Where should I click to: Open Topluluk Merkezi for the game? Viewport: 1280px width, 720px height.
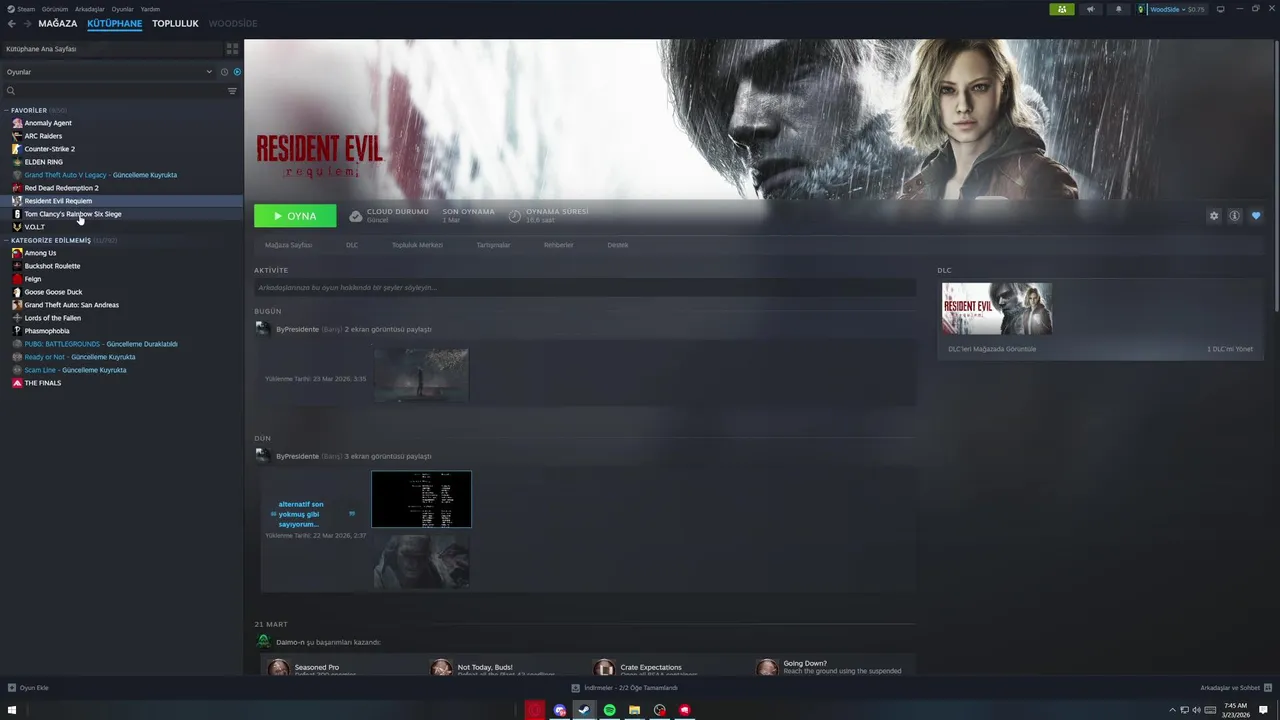pos(417,245)
